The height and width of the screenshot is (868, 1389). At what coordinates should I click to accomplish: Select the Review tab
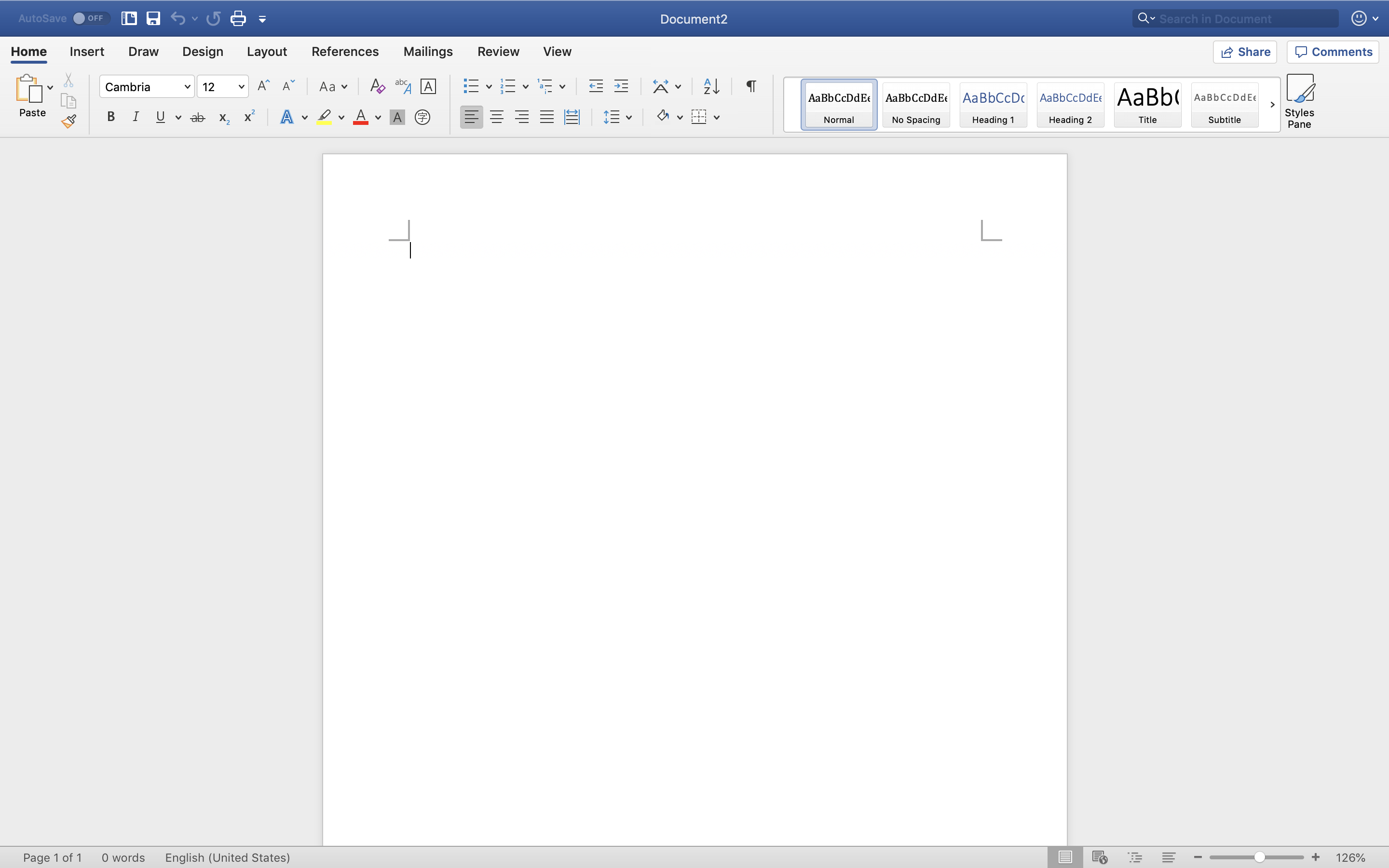[x=498, y=52]
